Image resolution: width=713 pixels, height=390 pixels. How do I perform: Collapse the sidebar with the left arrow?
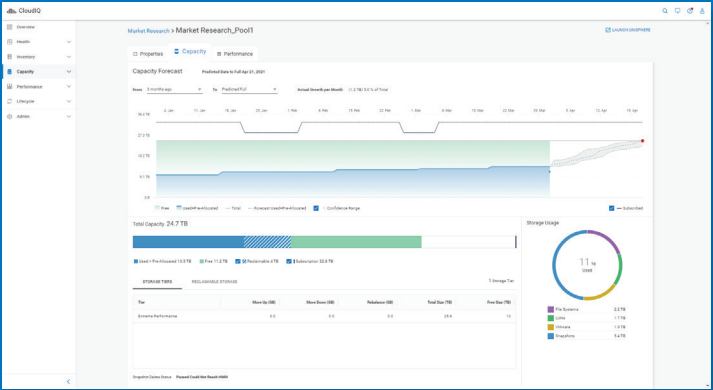(69, 381)
